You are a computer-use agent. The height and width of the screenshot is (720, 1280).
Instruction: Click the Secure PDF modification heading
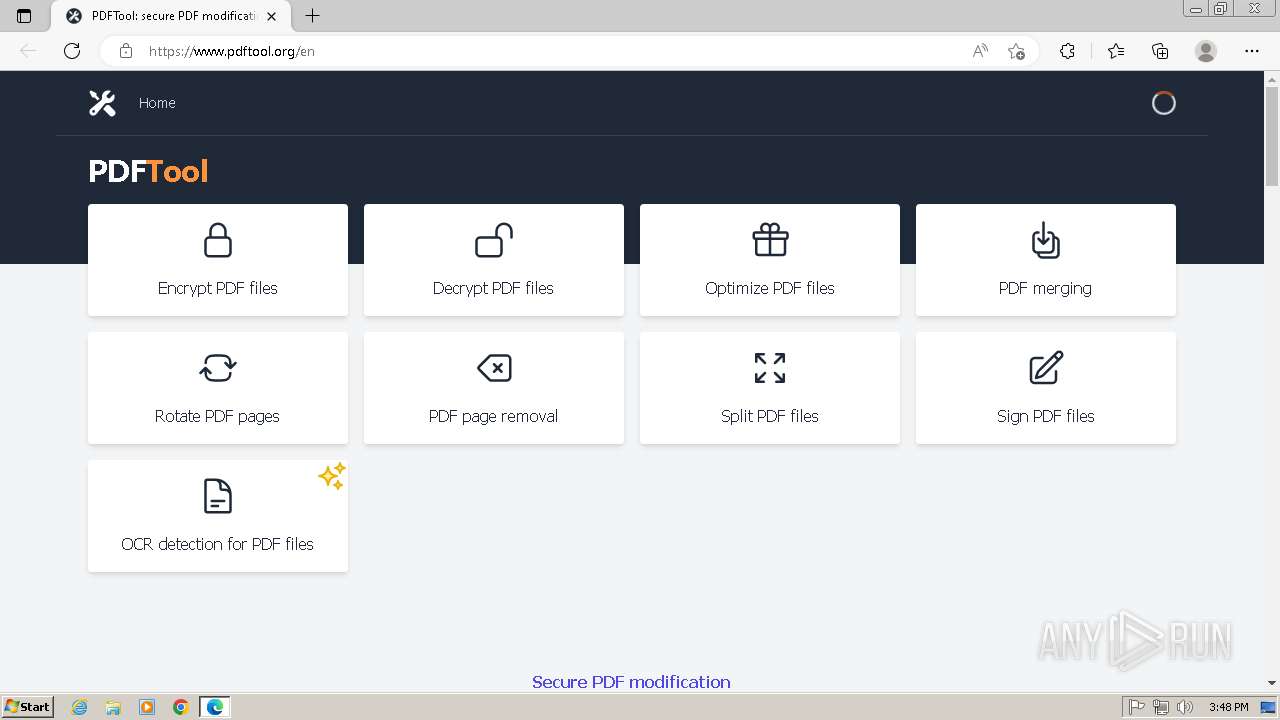[x=631, y=682]
